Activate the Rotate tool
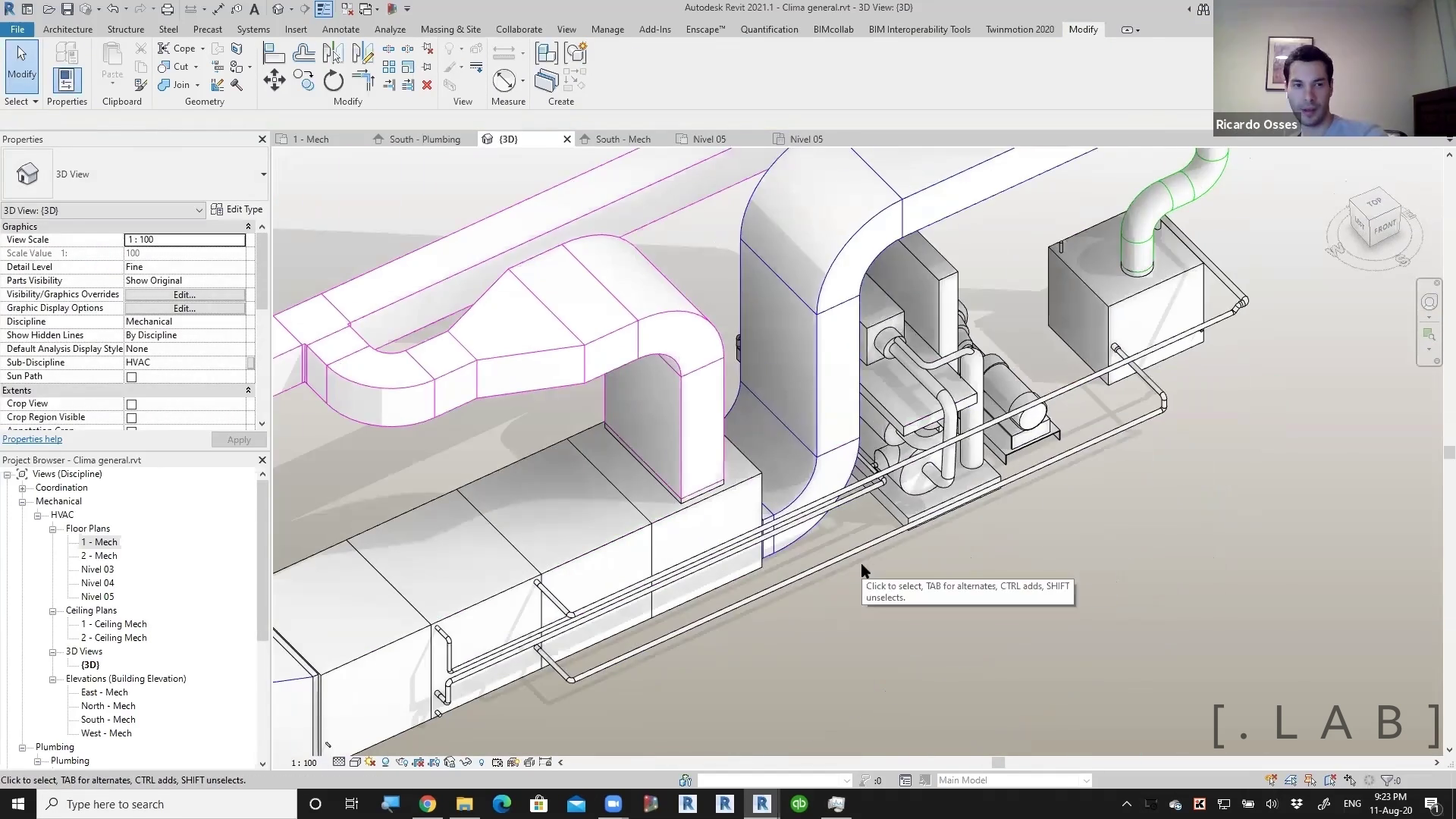 (333, 80)
